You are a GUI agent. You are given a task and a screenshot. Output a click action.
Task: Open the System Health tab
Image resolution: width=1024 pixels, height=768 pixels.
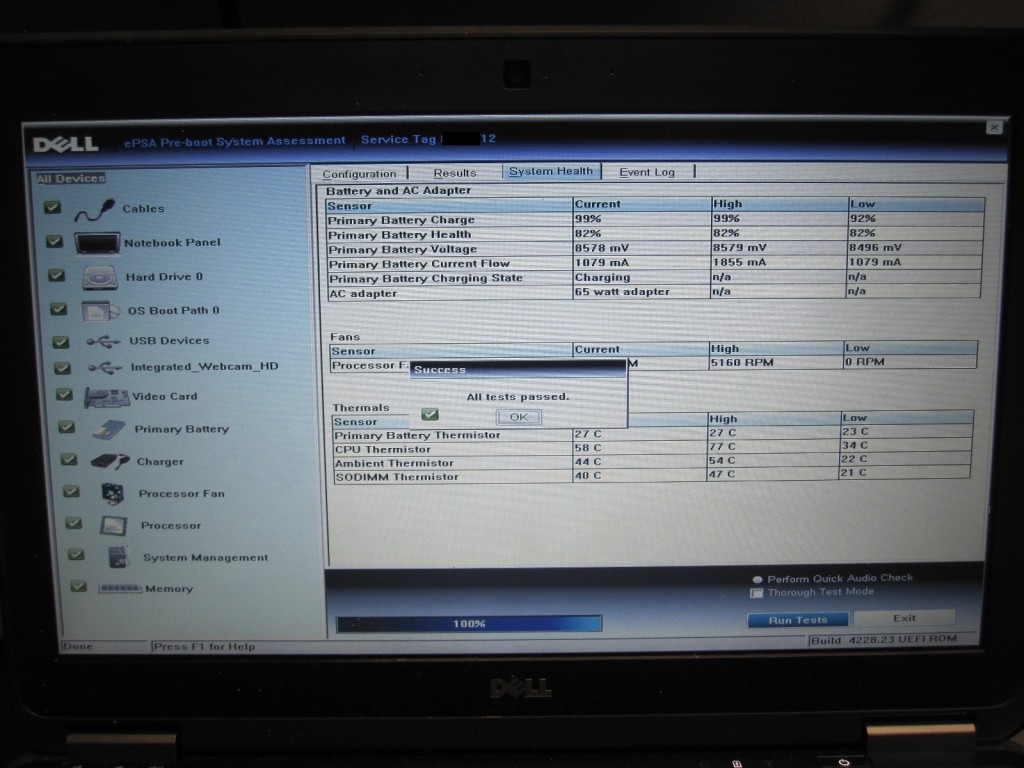coord(551,171)
